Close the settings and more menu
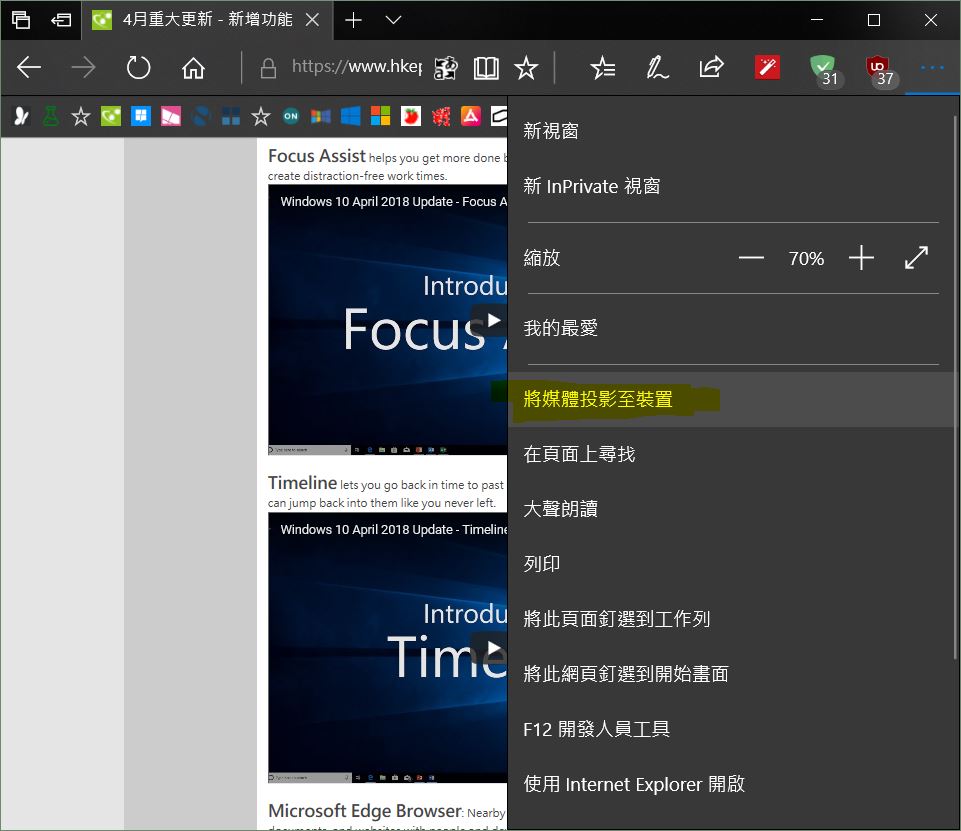Viewport: 961px width, 831px height. tap(932, 67)
